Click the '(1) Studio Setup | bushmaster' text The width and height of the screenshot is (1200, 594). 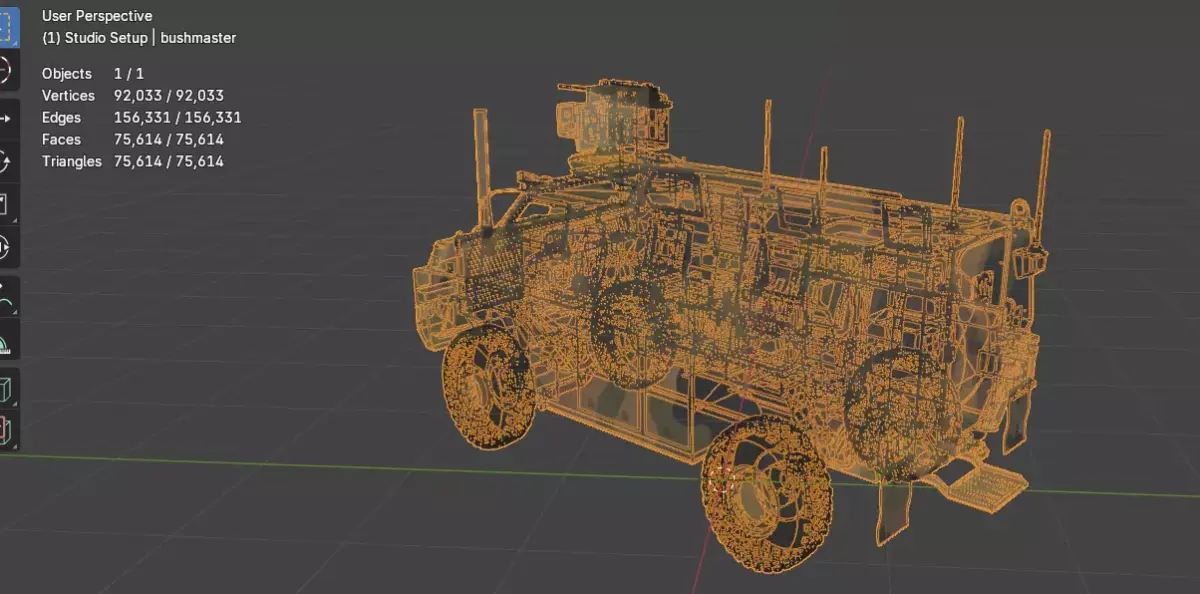139,38
